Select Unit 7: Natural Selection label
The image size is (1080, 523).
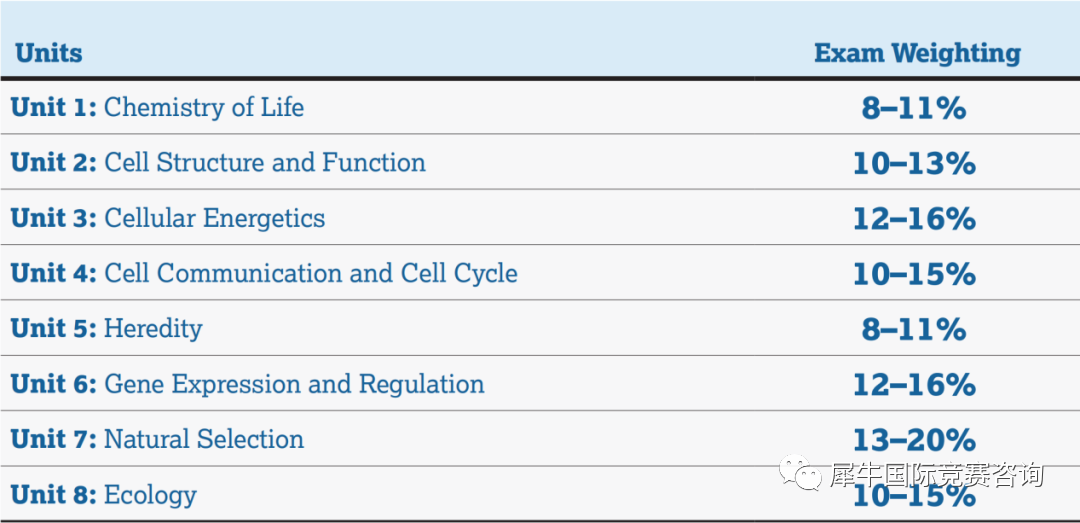click(157, 439)
